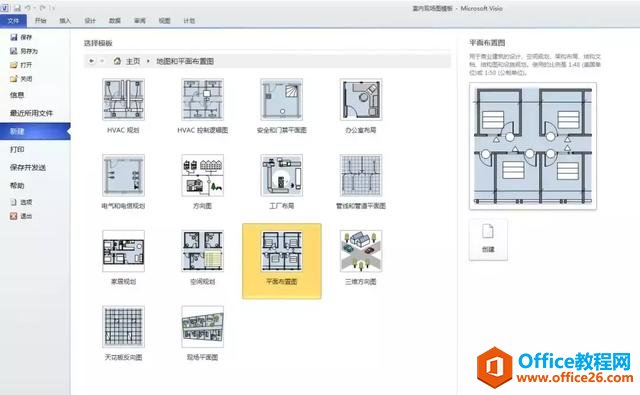Go back with the breadcrumb back arrow

pyautogui.click(x=91, y=61)
